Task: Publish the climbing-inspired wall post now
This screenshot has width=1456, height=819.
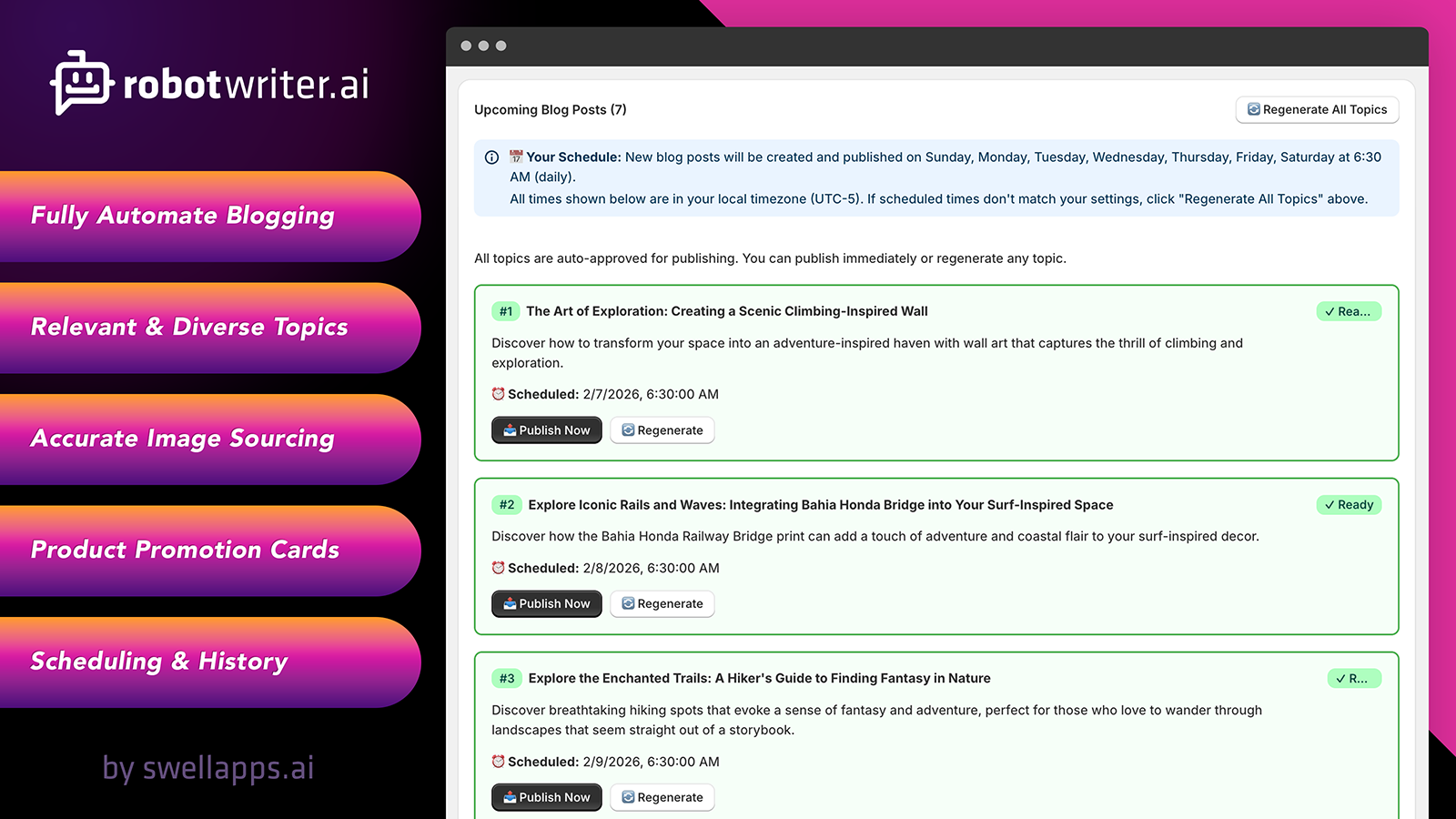Action: click(546, 430)
